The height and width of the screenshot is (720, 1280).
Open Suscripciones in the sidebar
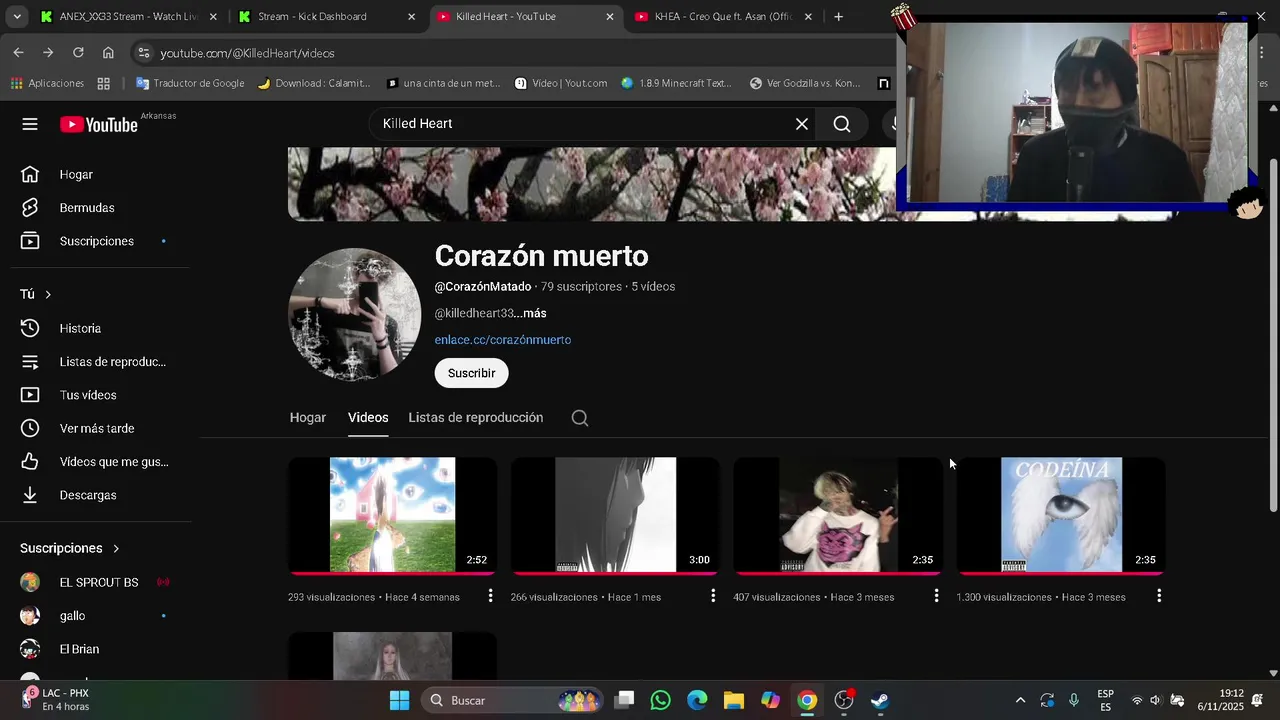tap(96, 241)
